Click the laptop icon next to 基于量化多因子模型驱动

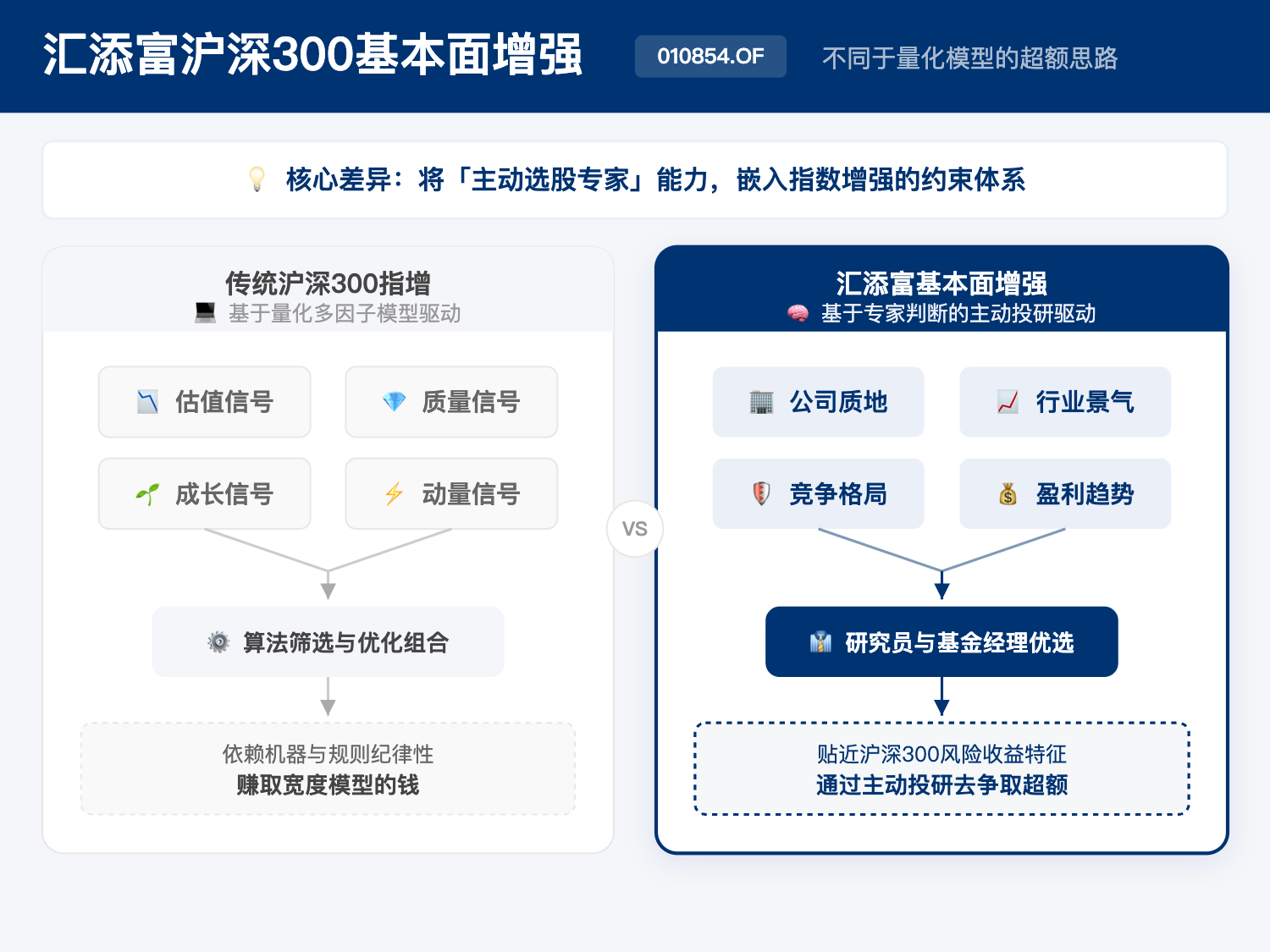pos(205,313)
